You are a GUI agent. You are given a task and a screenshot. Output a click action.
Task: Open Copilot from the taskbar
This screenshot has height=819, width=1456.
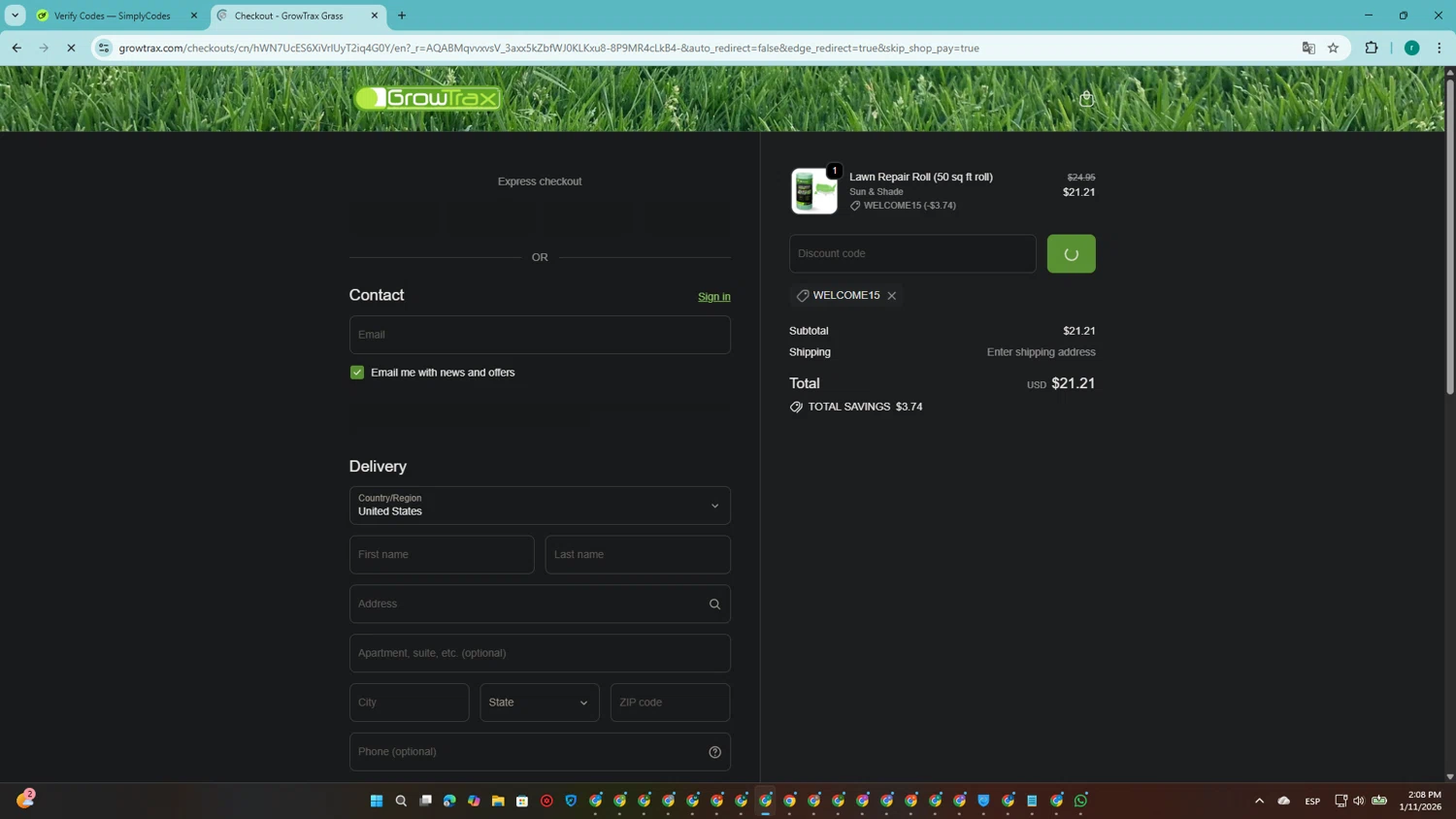point(474,801)
